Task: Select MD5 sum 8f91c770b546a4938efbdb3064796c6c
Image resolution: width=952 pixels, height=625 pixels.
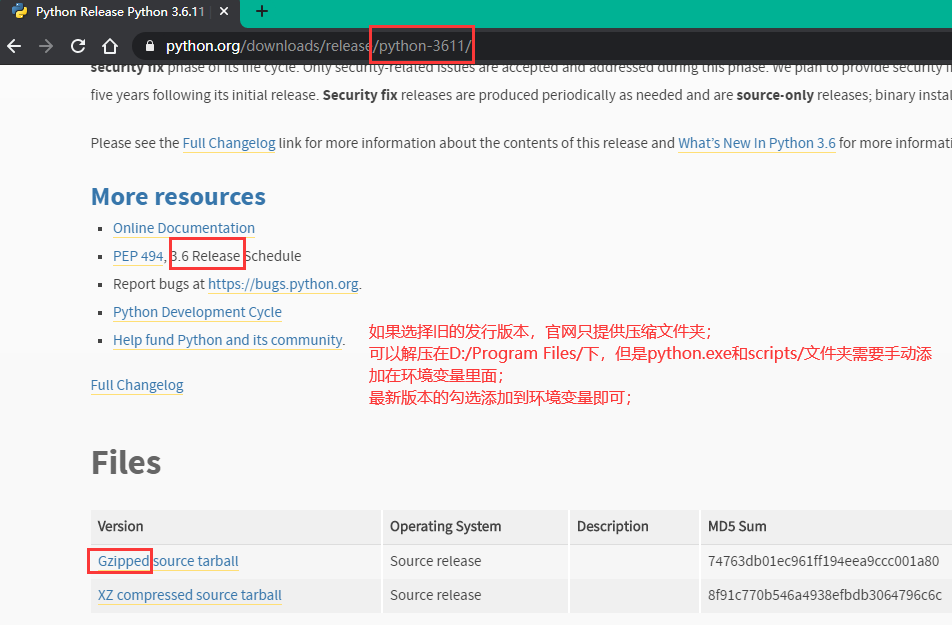Action: pos(824,595)
